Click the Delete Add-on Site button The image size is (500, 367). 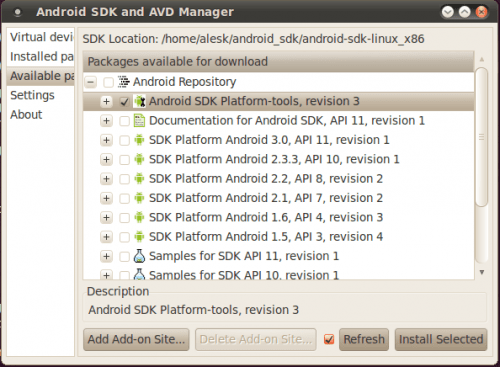(256, 339)
